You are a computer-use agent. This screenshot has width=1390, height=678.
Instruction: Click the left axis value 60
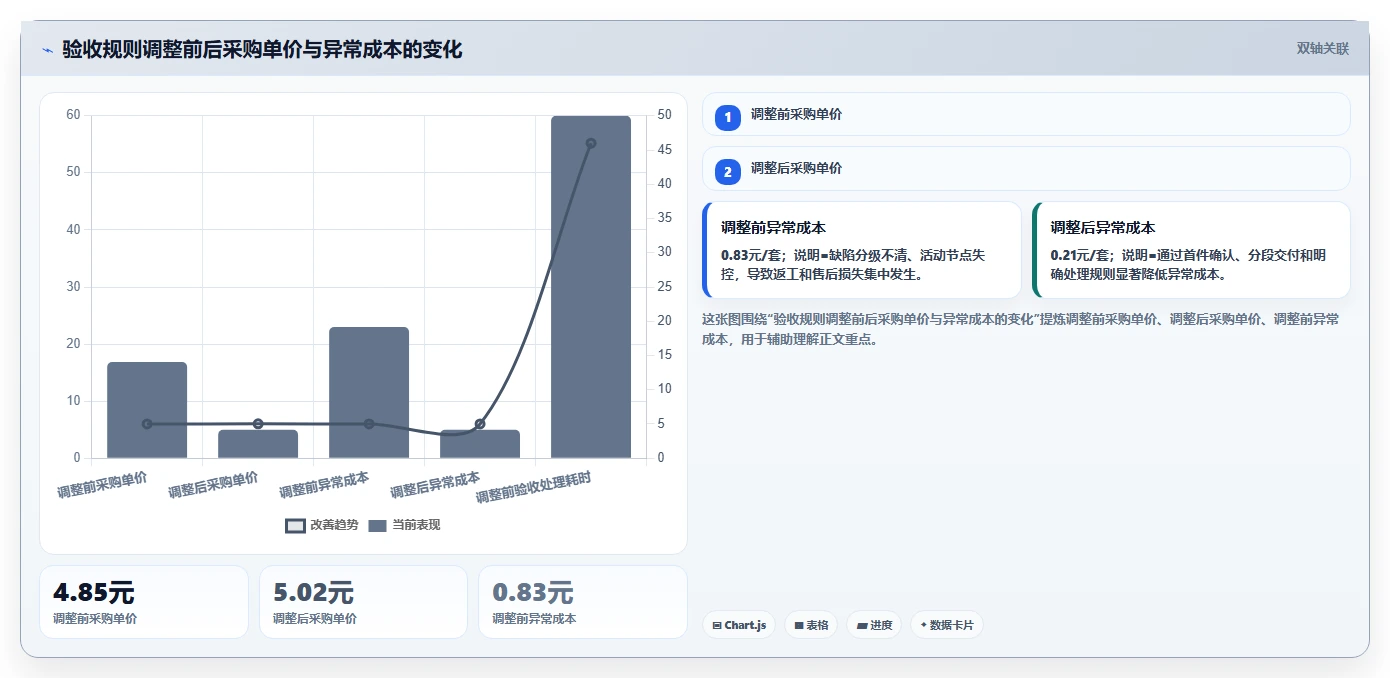(x=73, y=115)
